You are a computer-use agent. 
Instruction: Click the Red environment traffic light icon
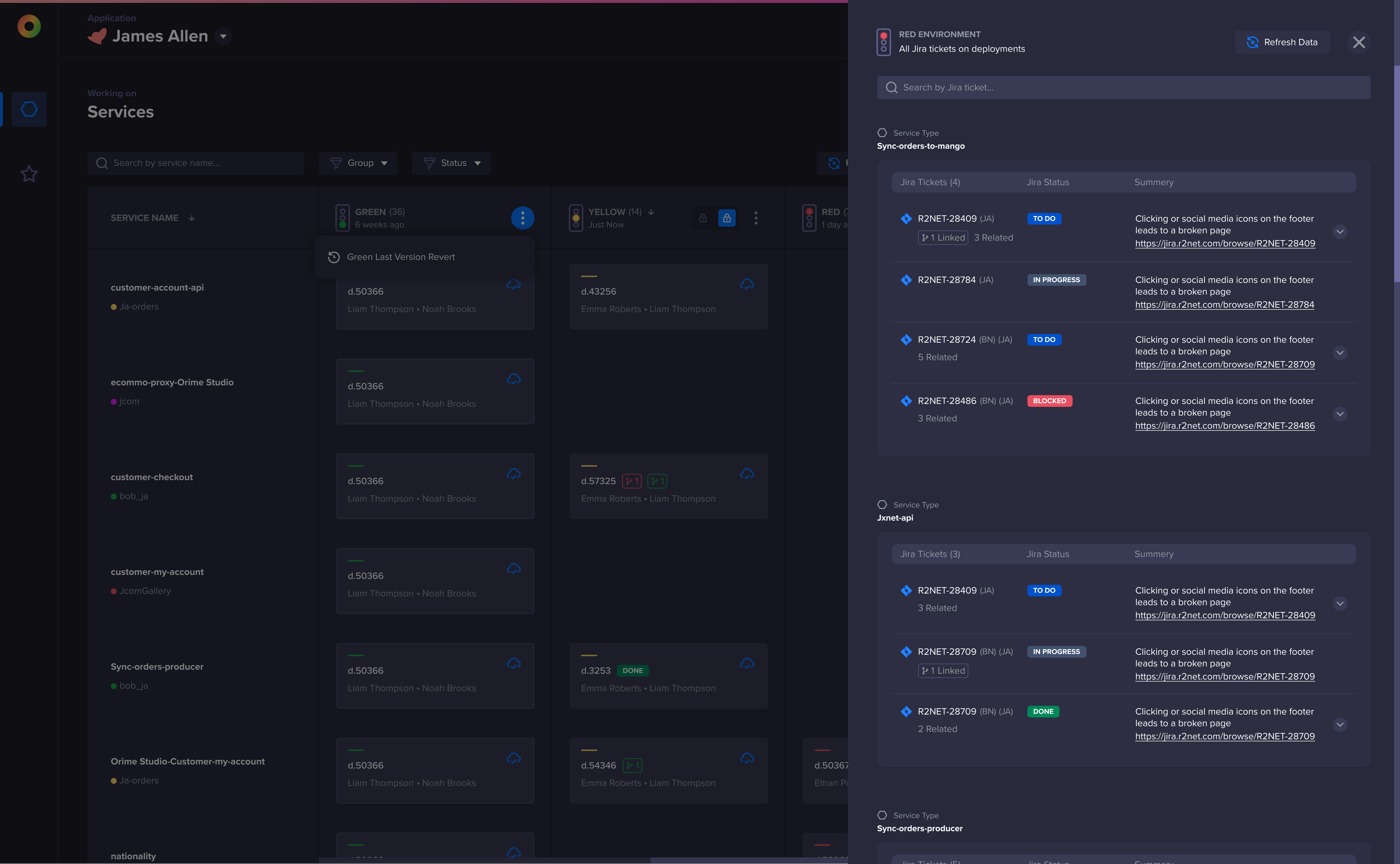[x=884, y=42]
